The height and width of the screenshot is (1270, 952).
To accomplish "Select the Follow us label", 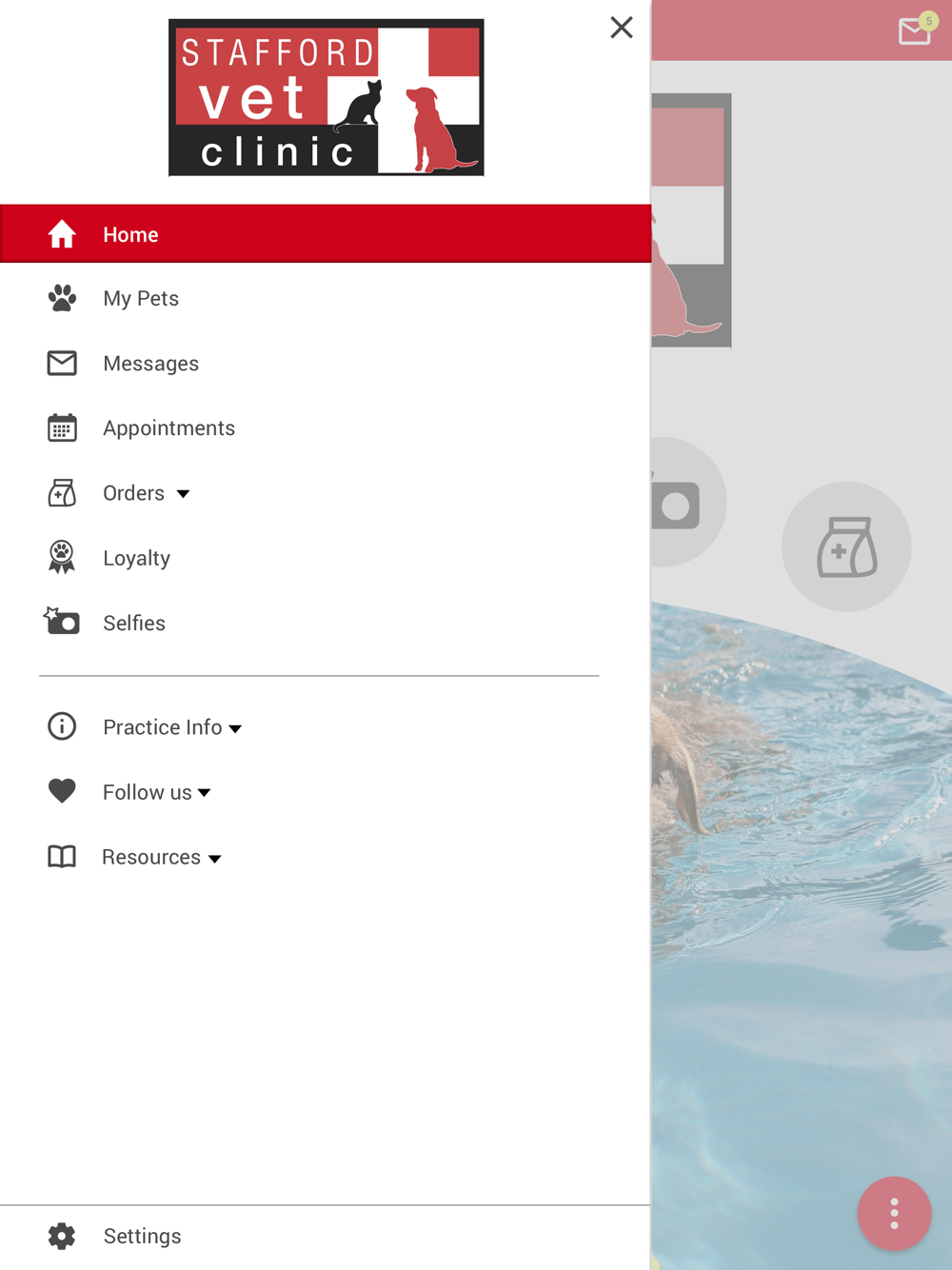I will pos(148,792).
